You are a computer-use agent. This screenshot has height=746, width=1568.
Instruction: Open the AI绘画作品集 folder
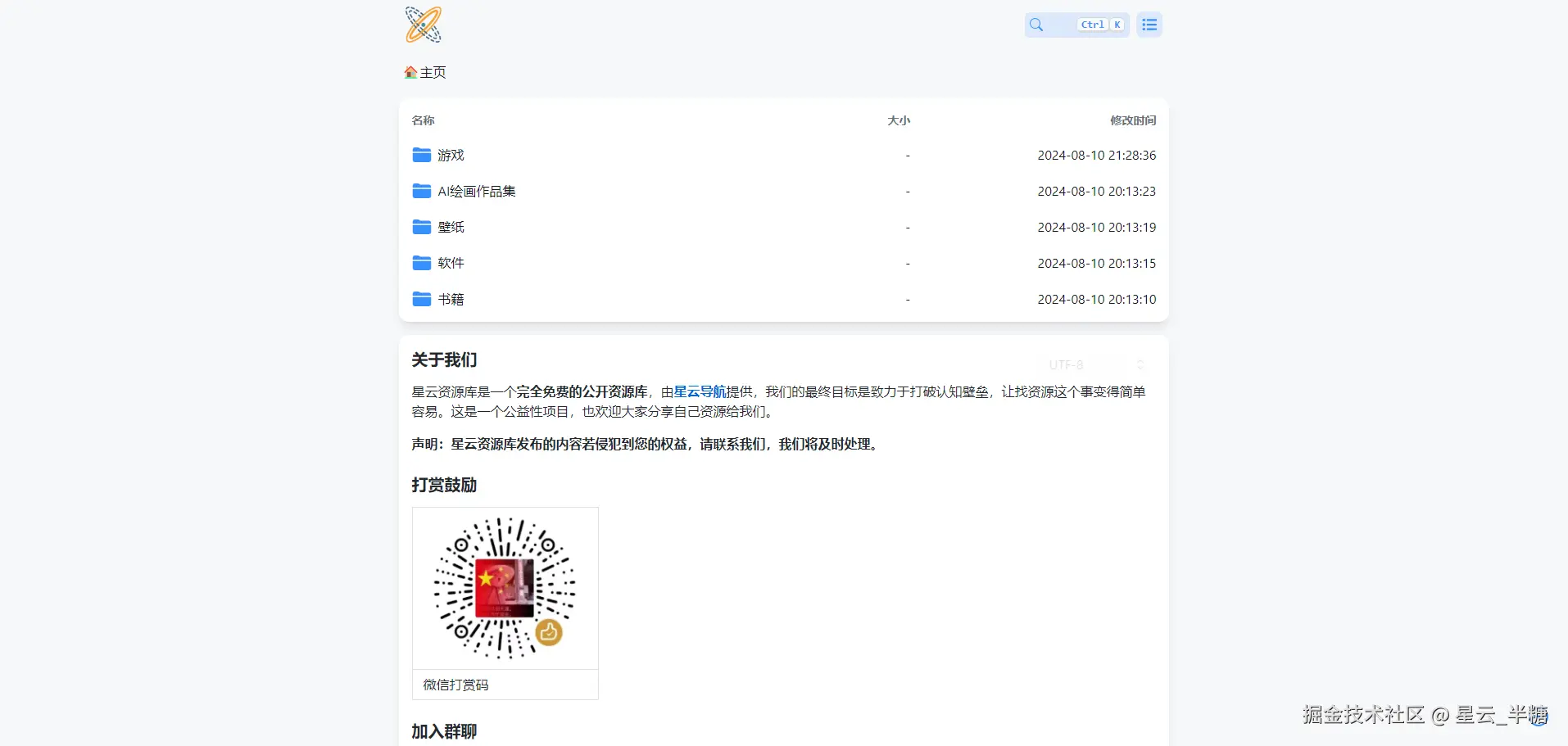[477, 191]
